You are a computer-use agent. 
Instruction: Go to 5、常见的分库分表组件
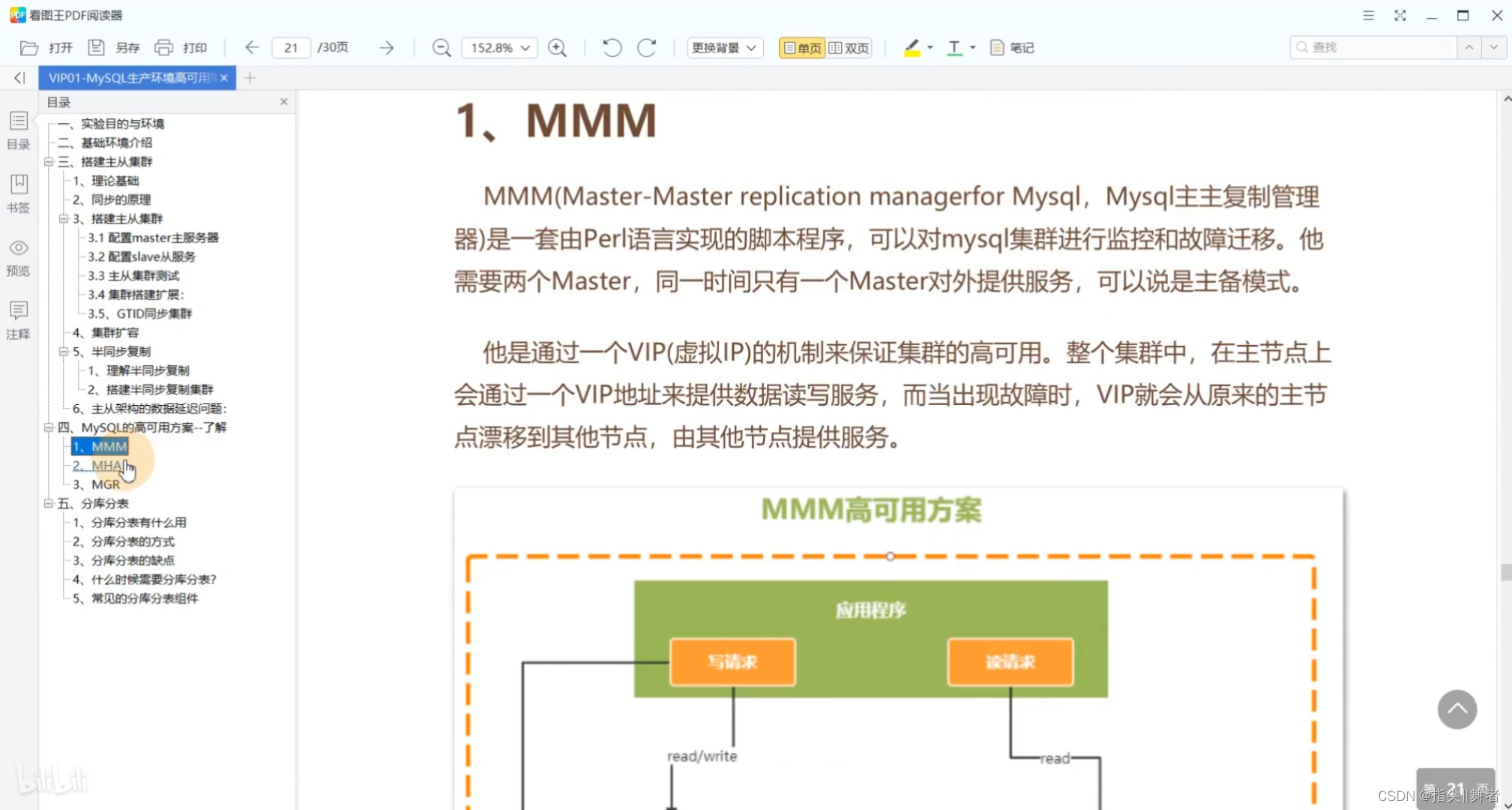(x=136, y=598)
